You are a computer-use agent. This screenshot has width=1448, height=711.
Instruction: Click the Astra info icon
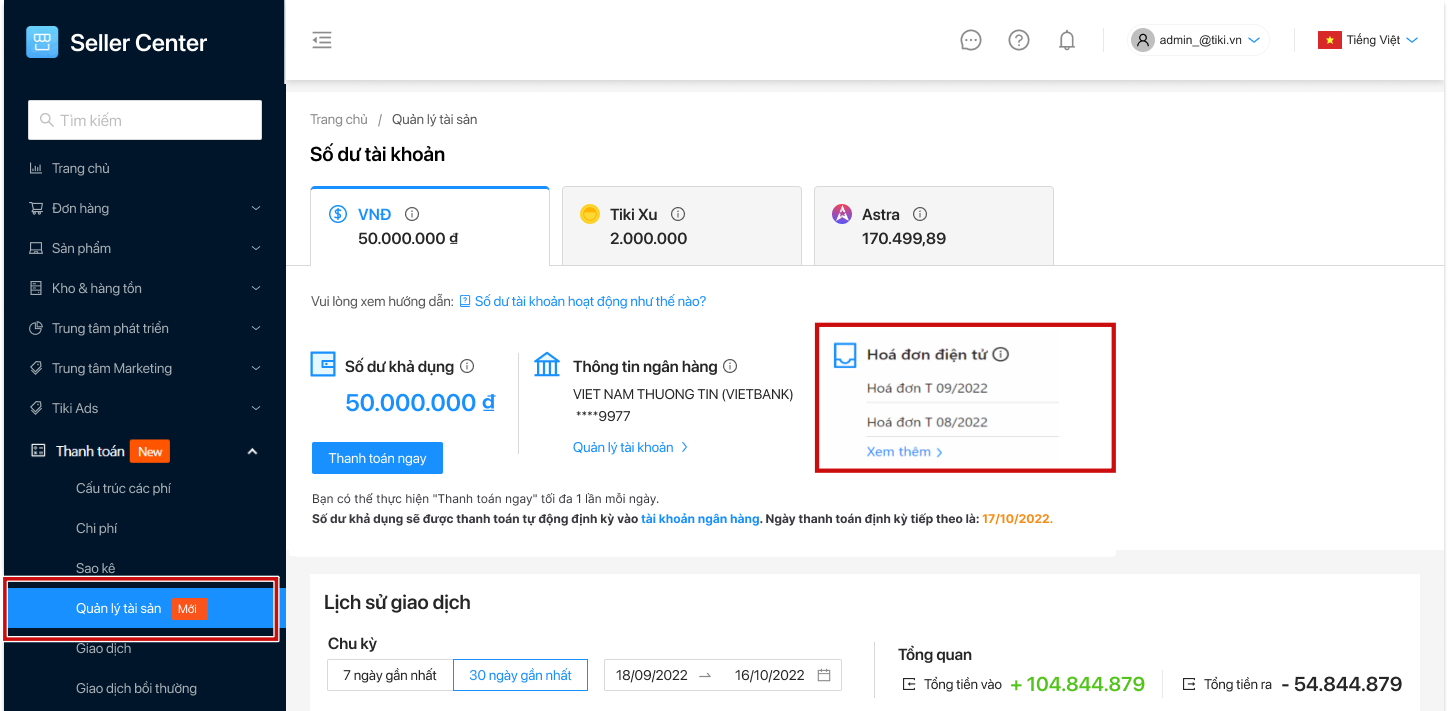pos(920,214)
